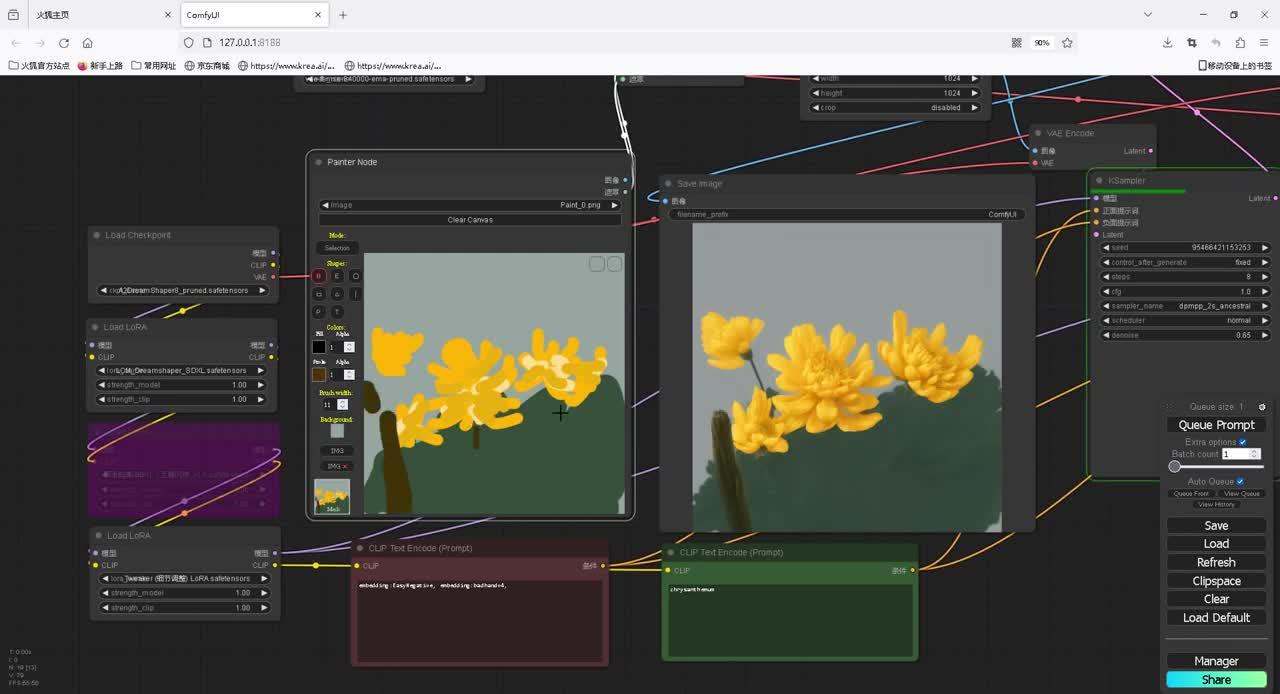Select the B brush shape tool
Screen dimensions: 1280x694
pos(319,276)
